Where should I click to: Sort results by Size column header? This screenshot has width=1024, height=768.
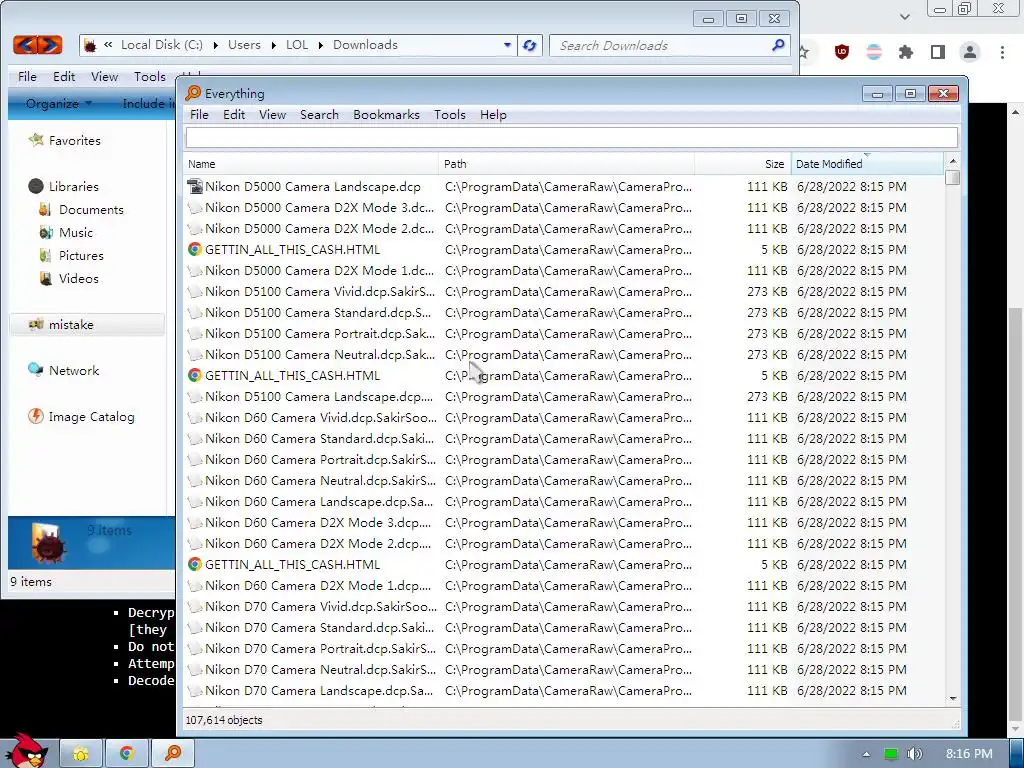point(743,164)
